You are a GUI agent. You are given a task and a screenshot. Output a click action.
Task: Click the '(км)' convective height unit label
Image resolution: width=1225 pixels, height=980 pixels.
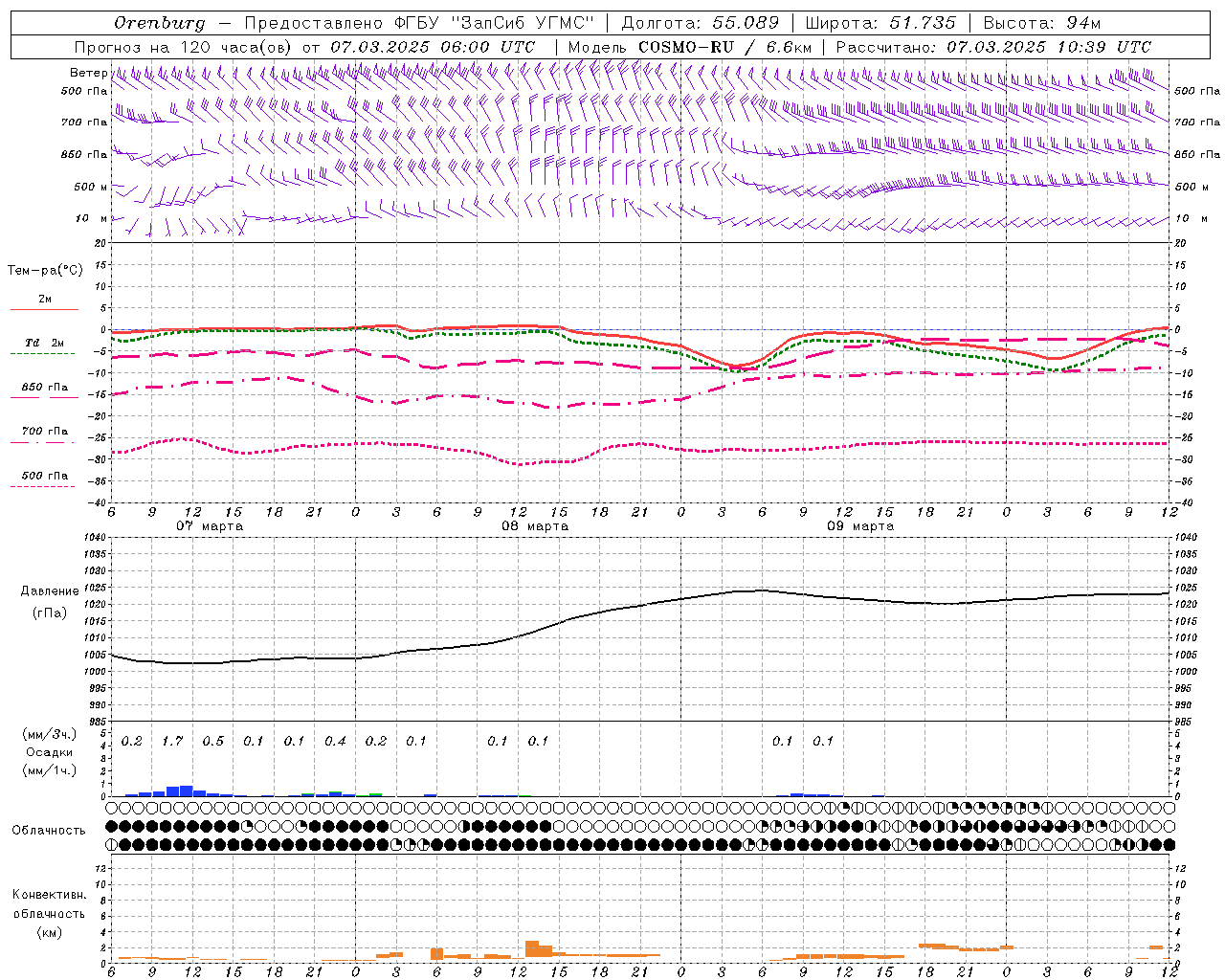coord(49,932)
